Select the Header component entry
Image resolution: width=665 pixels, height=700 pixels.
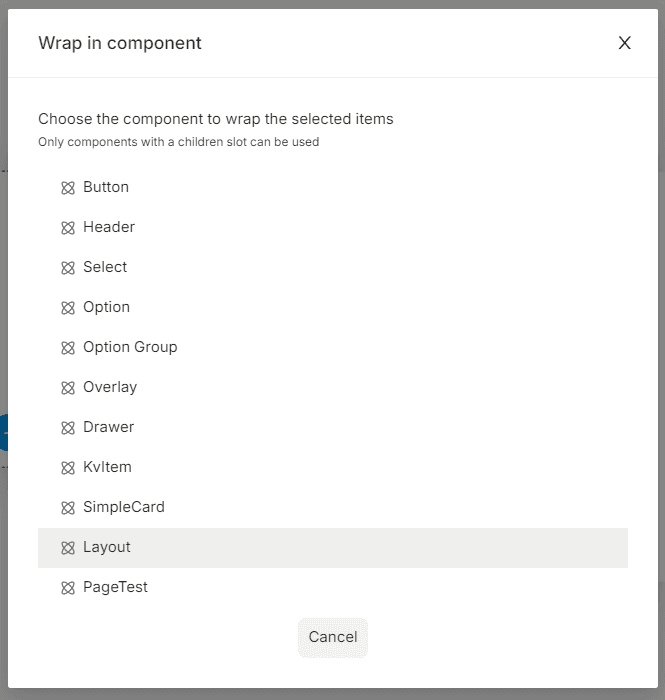click(x=333, y=228)
